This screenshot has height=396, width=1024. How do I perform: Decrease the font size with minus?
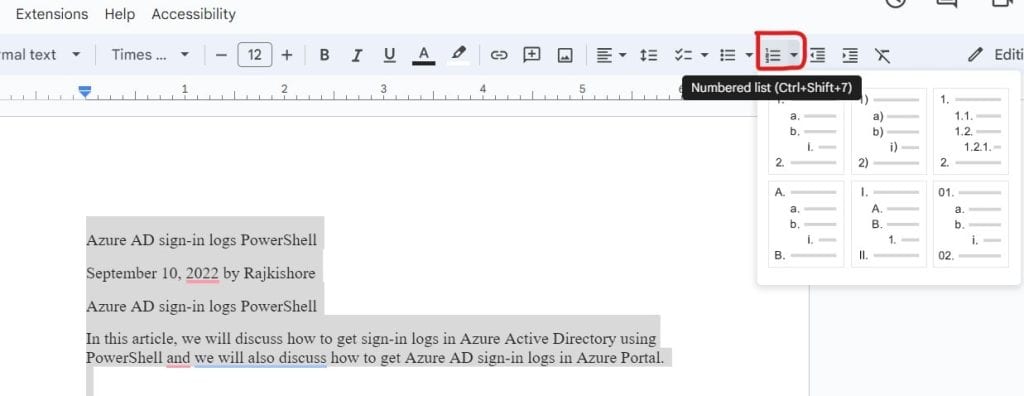tap(221, 55)
